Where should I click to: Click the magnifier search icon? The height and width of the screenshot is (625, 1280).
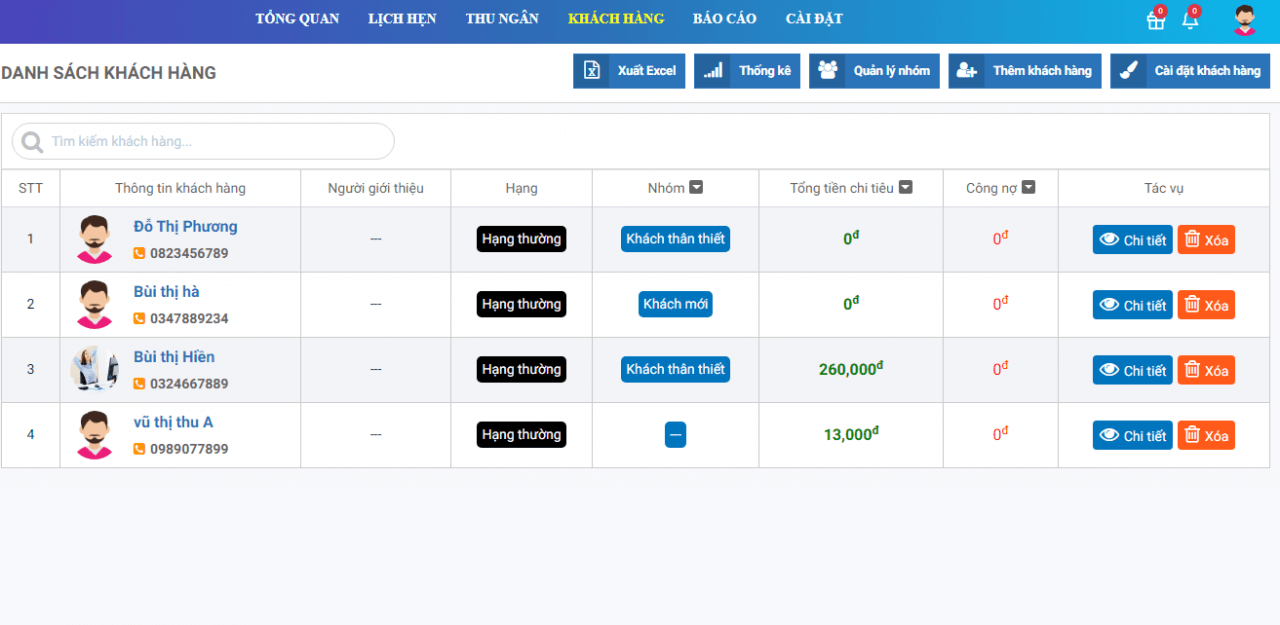coord(32,142)
